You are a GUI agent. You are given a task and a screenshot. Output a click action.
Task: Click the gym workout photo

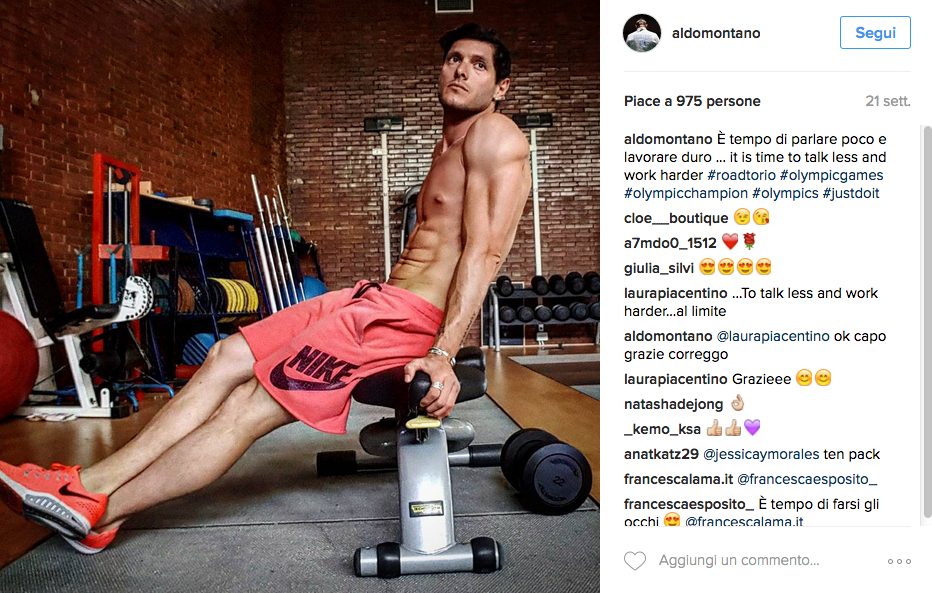(x=300, y=296)
